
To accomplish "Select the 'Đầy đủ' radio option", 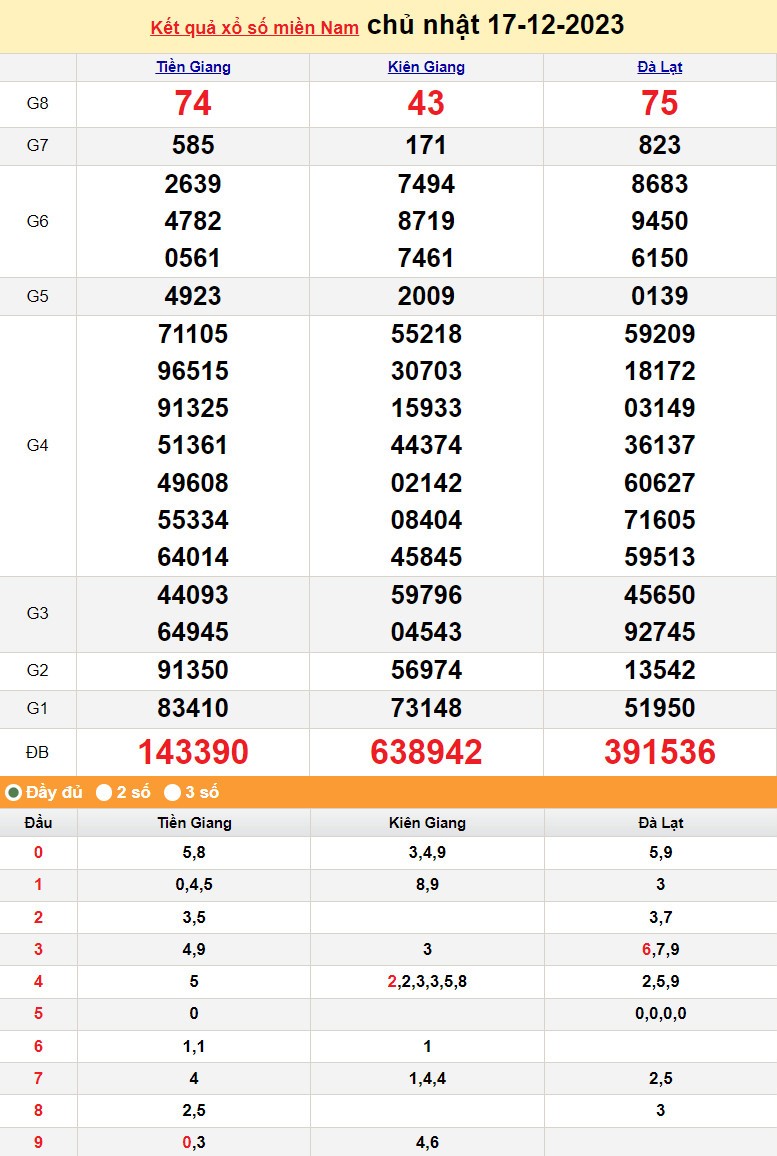I will coord(13,793).
